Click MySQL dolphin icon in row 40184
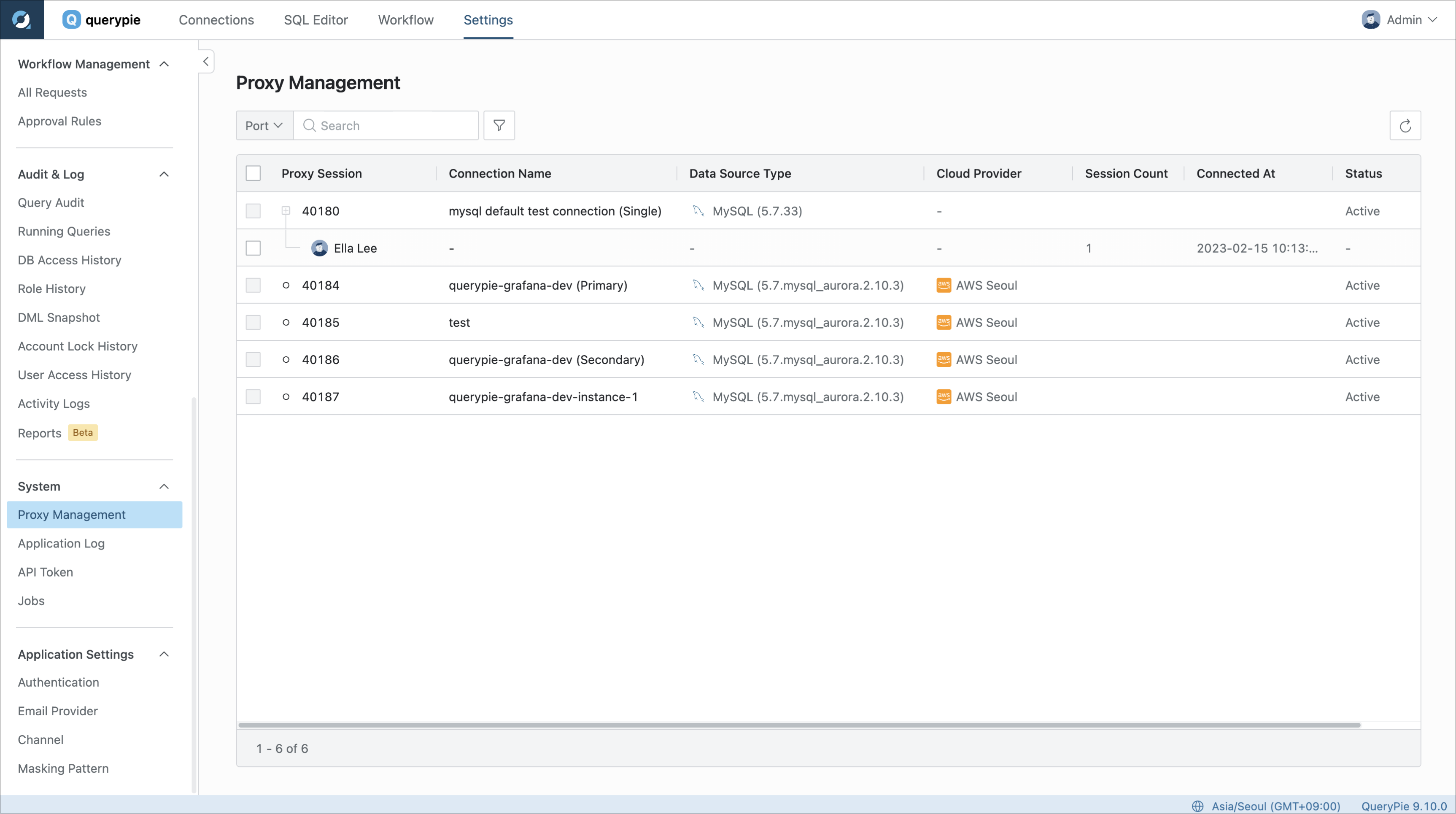 698,286
